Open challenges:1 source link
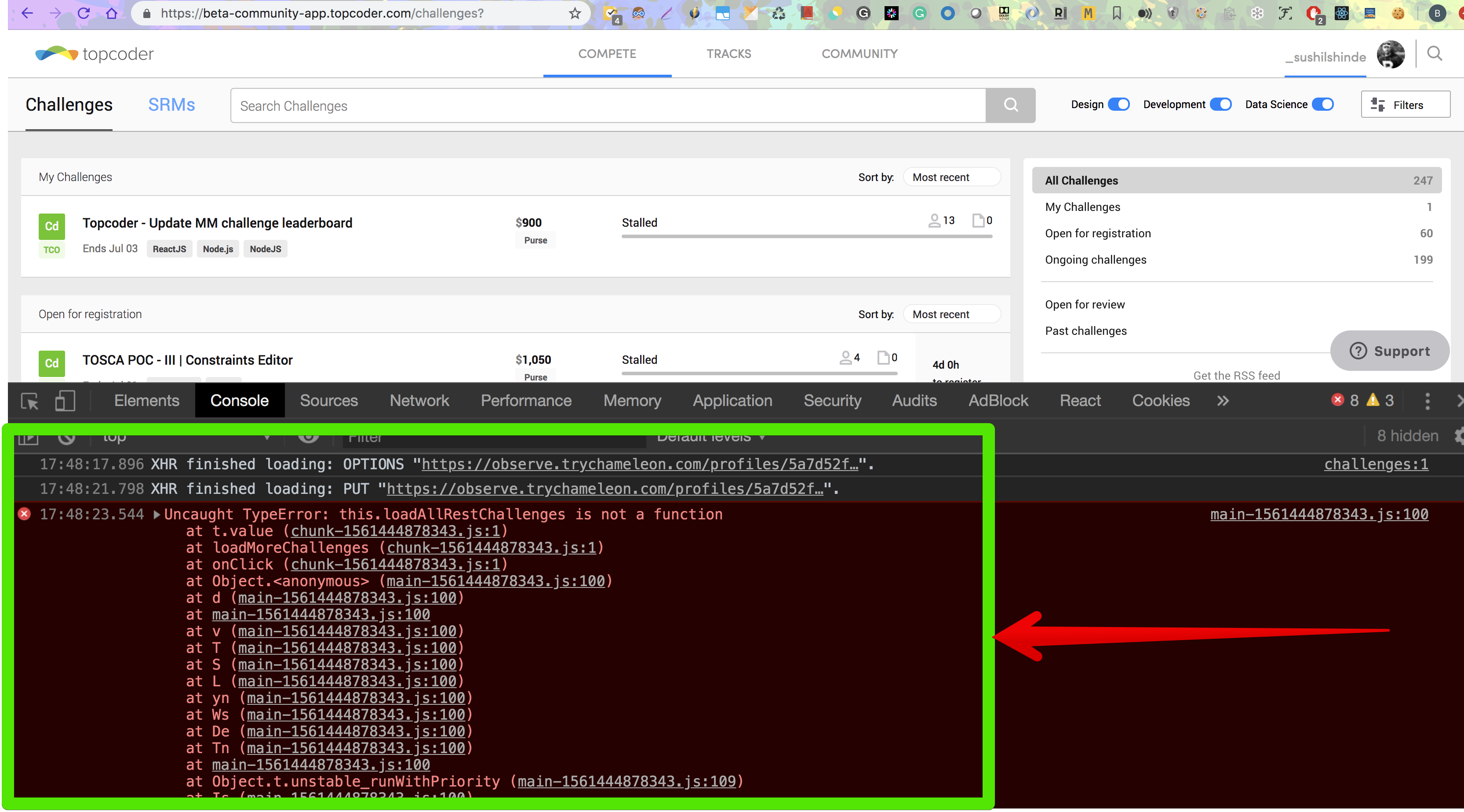 tap(1376, 464)
